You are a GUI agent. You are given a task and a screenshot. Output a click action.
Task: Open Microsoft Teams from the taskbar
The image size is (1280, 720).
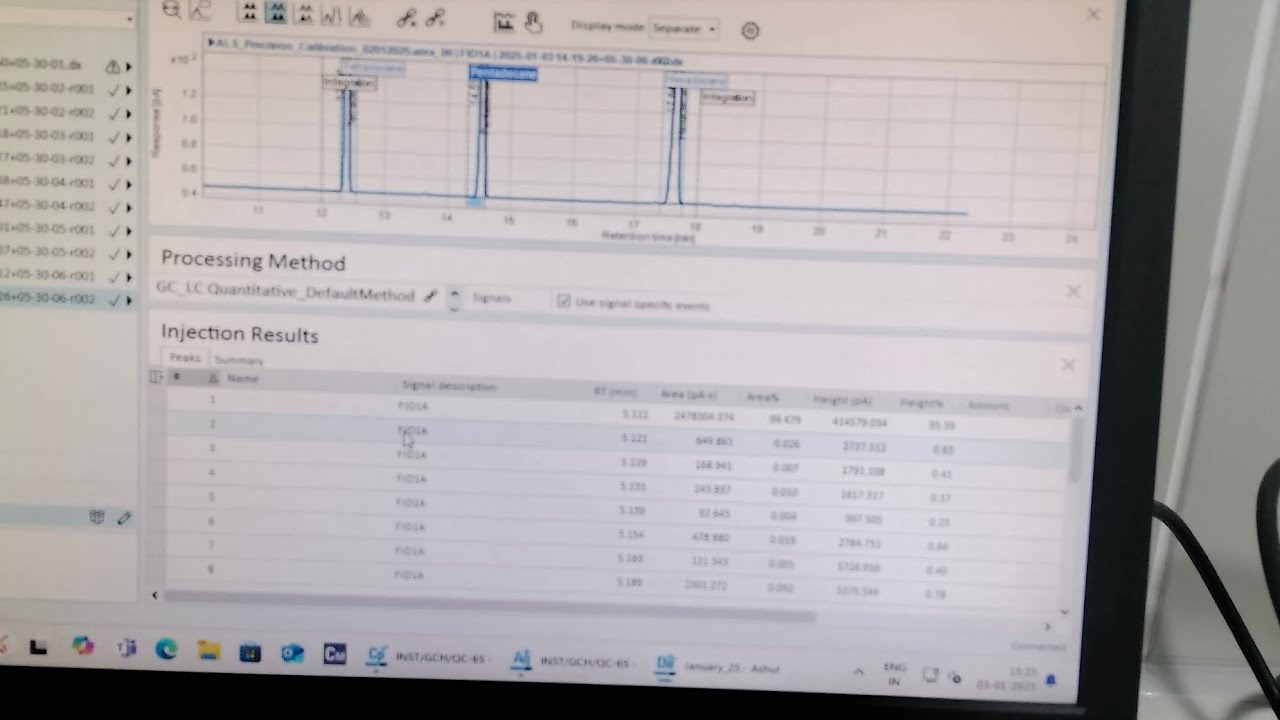pyautogui.click(x=126, y=648)
